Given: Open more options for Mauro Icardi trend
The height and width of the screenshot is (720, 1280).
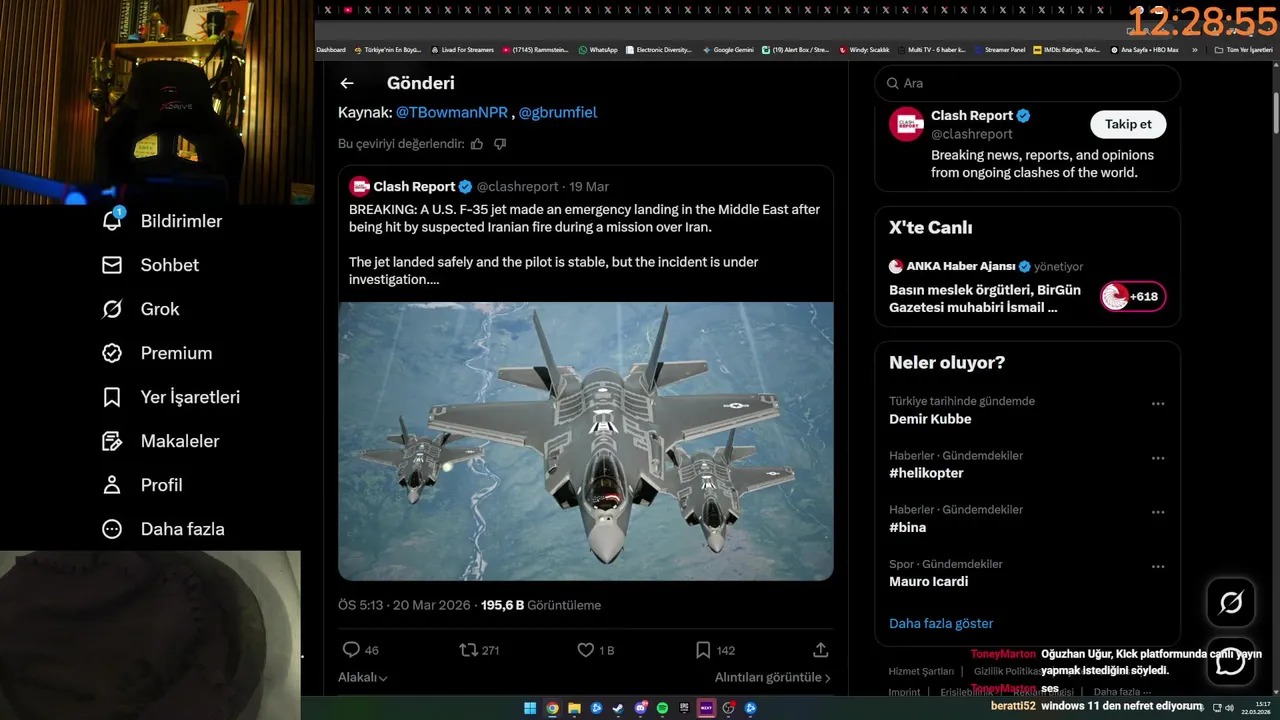Looking at the screenshot, I should [x=1158, y=566].
